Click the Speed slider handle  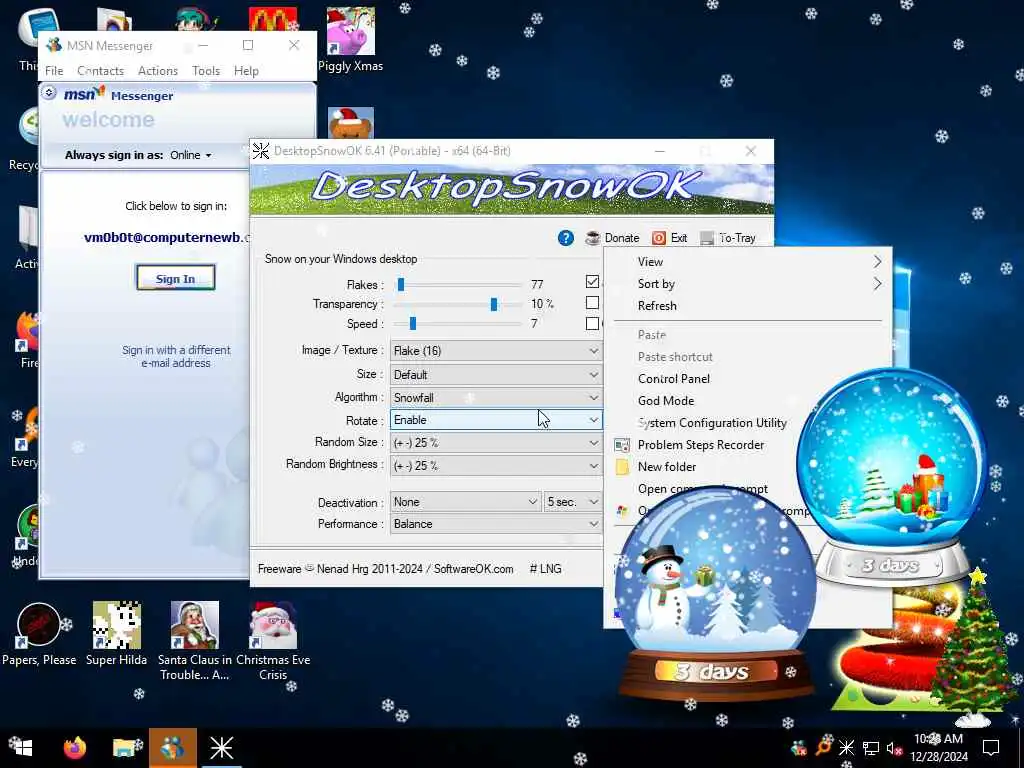tap(413, 323)
